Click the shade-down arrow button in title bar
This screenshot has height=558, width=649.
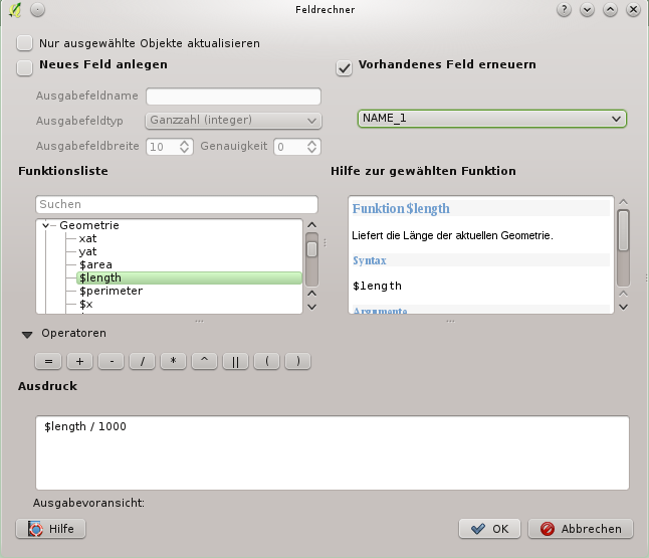[587, 10]
